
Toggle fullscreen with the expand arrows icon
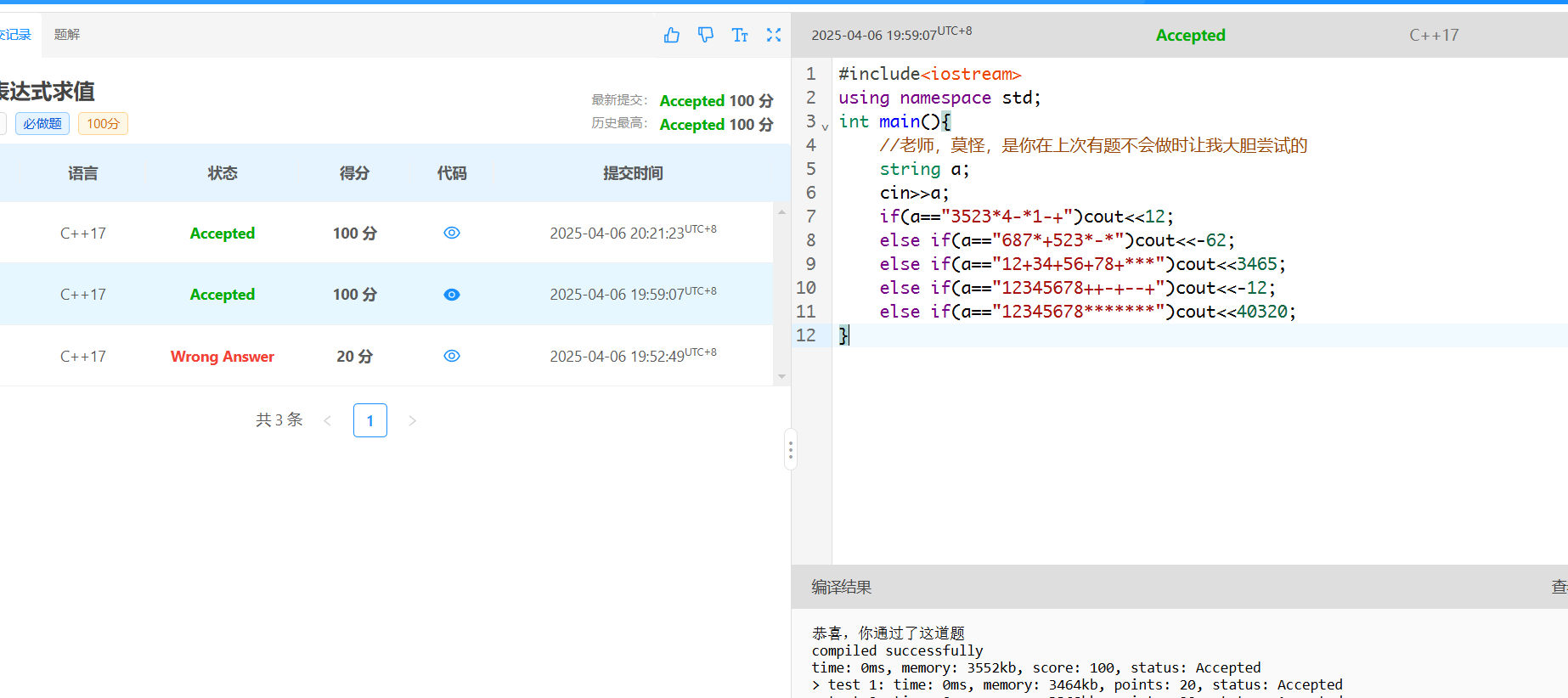point(774,35)
